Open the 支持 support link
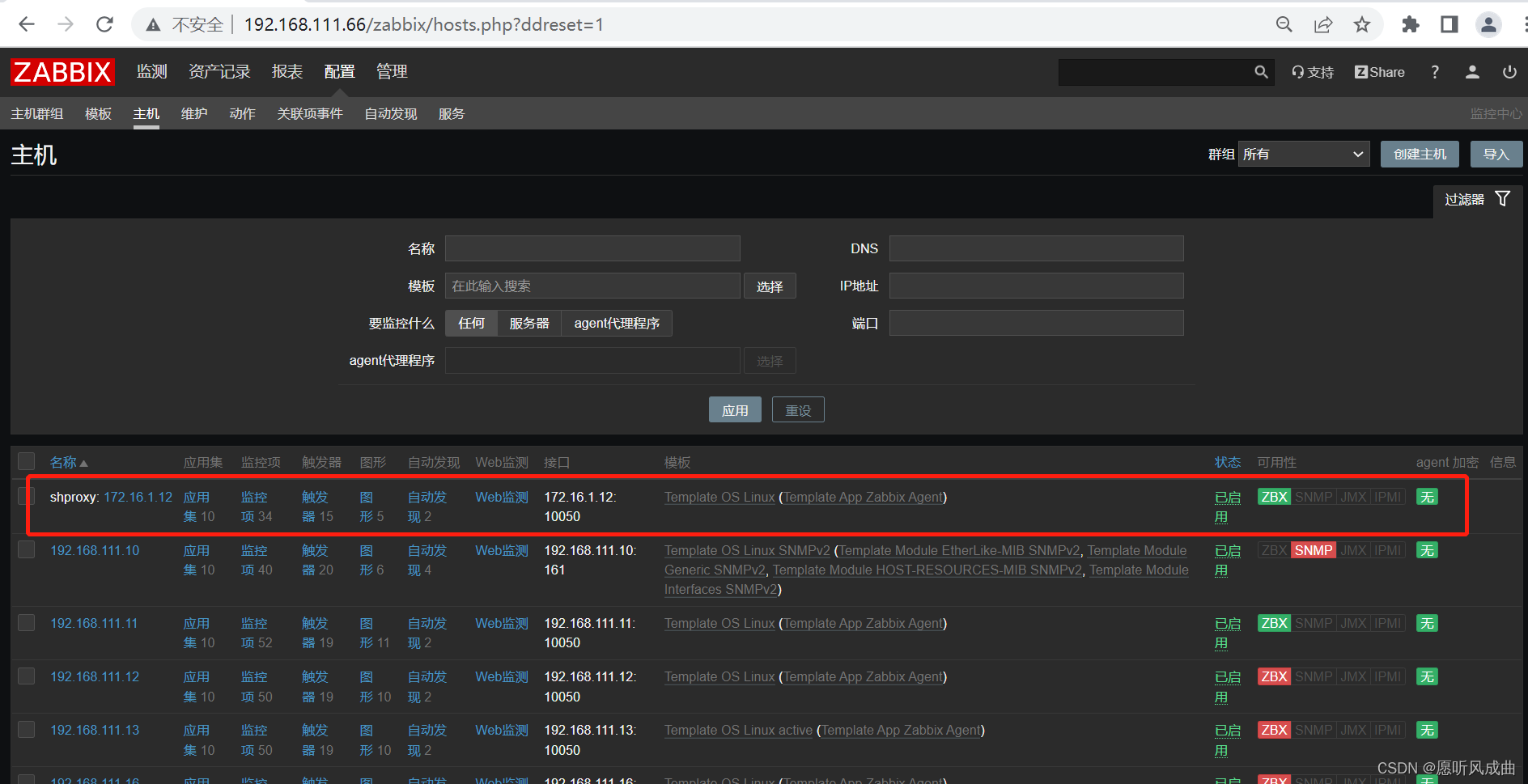This screenshot has height=784, width=1528. (x=1312, y=72)
